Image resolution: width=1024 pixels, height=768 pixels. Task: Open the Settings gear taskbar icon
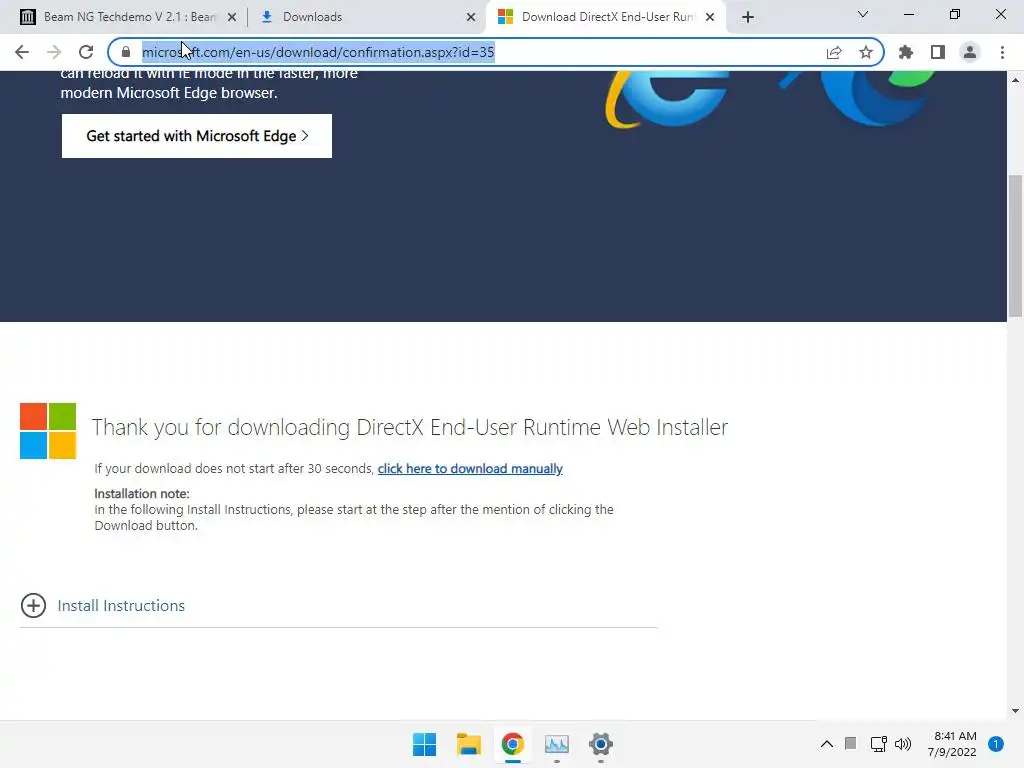coord(601,744)
